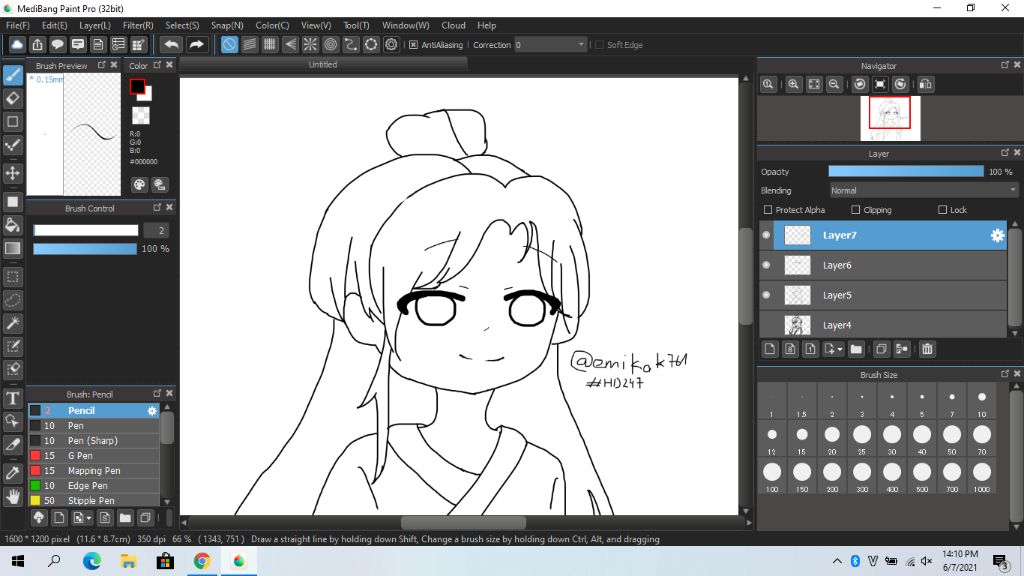The width and height of the screenshot is (1024, 576).
Task: Adjust the layer Opacity slider
Action: point(906,171)
